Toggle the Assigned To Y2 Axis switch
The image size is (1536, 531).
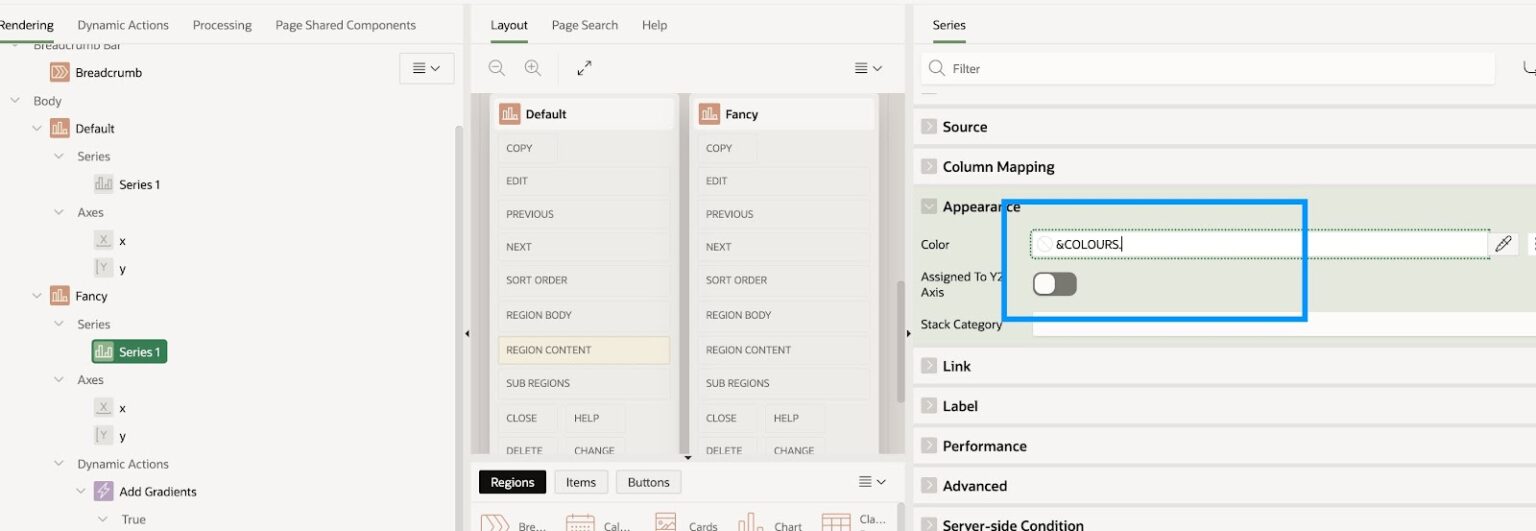[1055, 284]
